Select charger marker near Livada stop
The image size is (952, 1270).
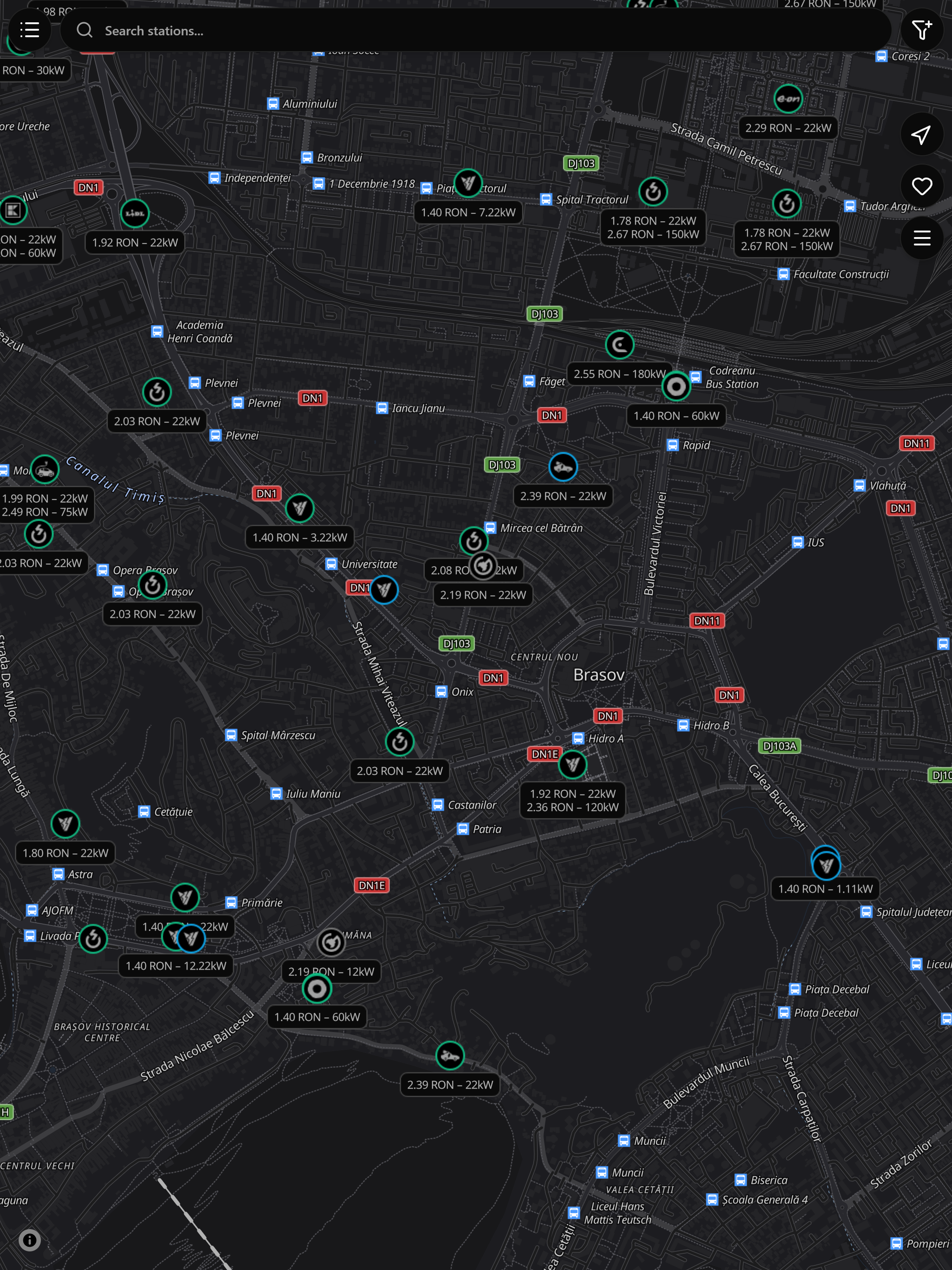pyautogui.click(x=93, y=939)
